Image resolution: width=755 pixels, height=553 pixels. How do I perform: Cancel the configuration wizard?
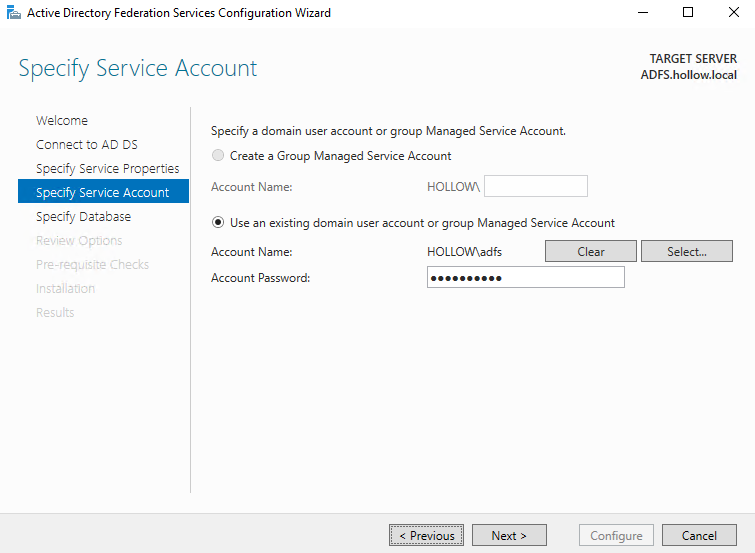point(699,536)
